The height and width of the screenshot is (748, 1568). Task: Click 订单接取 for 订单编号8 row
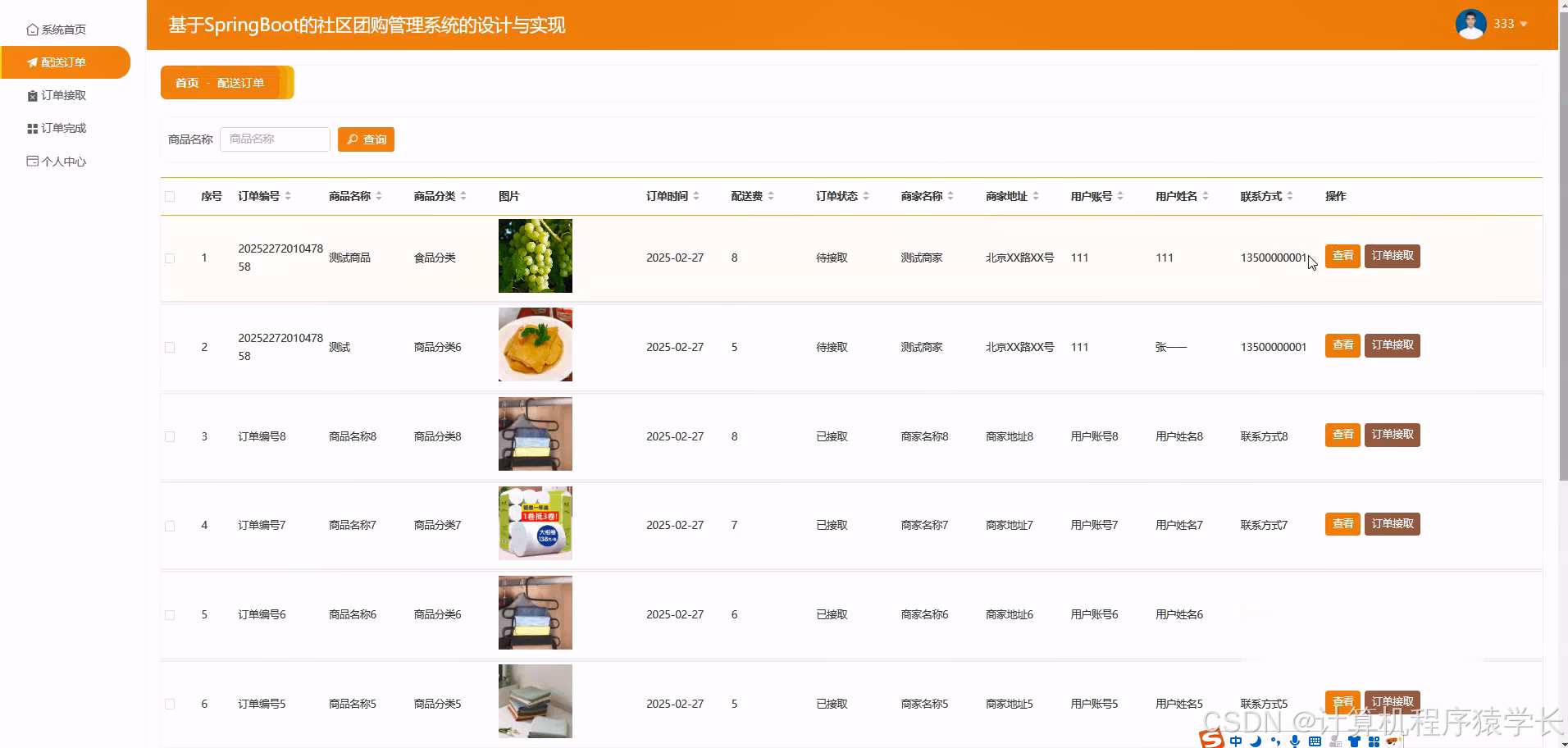point(1393,435)
